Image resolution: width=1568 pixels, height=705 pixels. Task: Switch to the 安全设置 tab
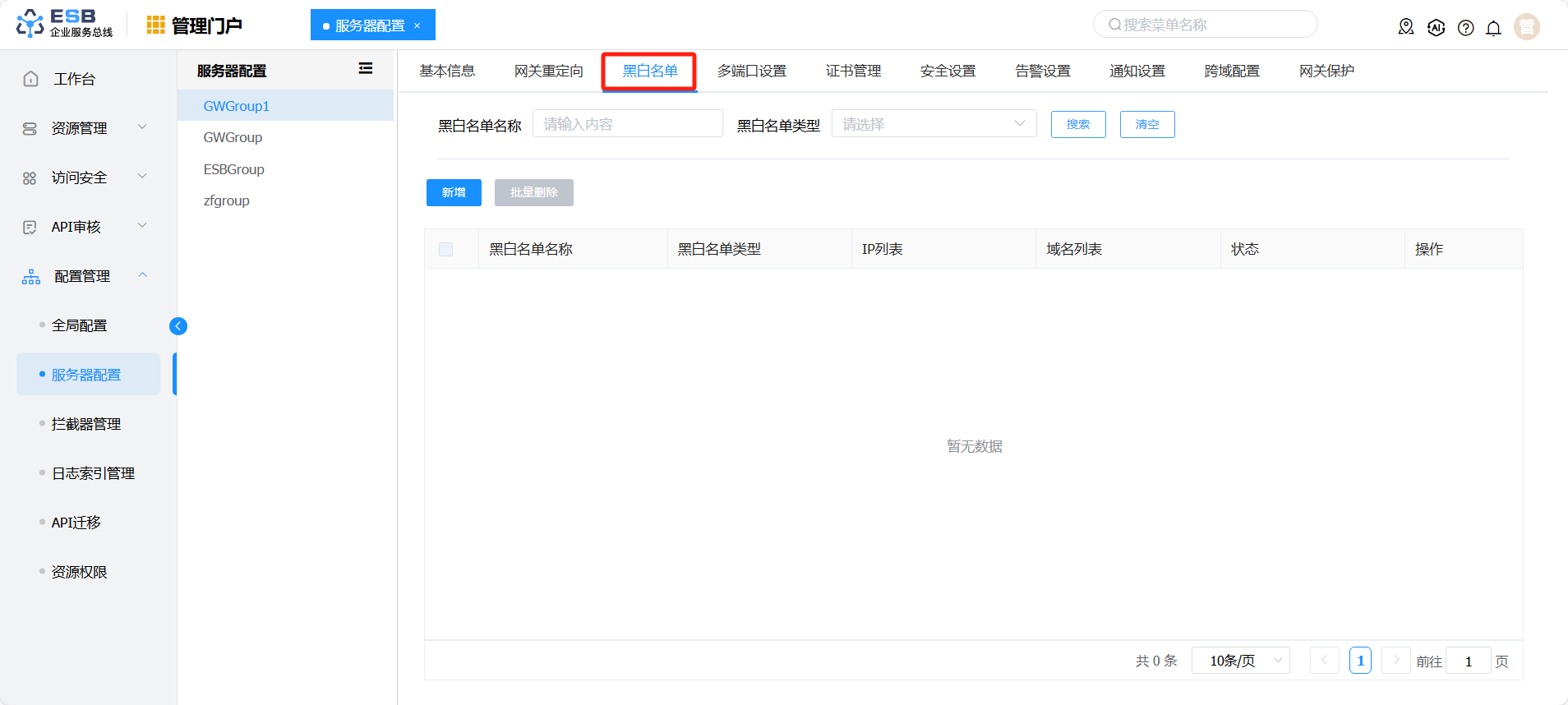[x=948, y=71]
